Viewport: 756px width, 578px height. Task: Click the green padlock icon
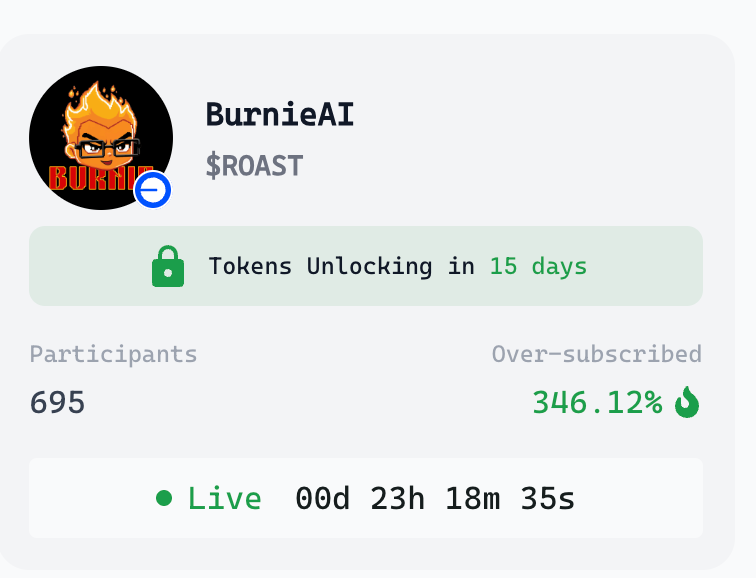[168, 266]
